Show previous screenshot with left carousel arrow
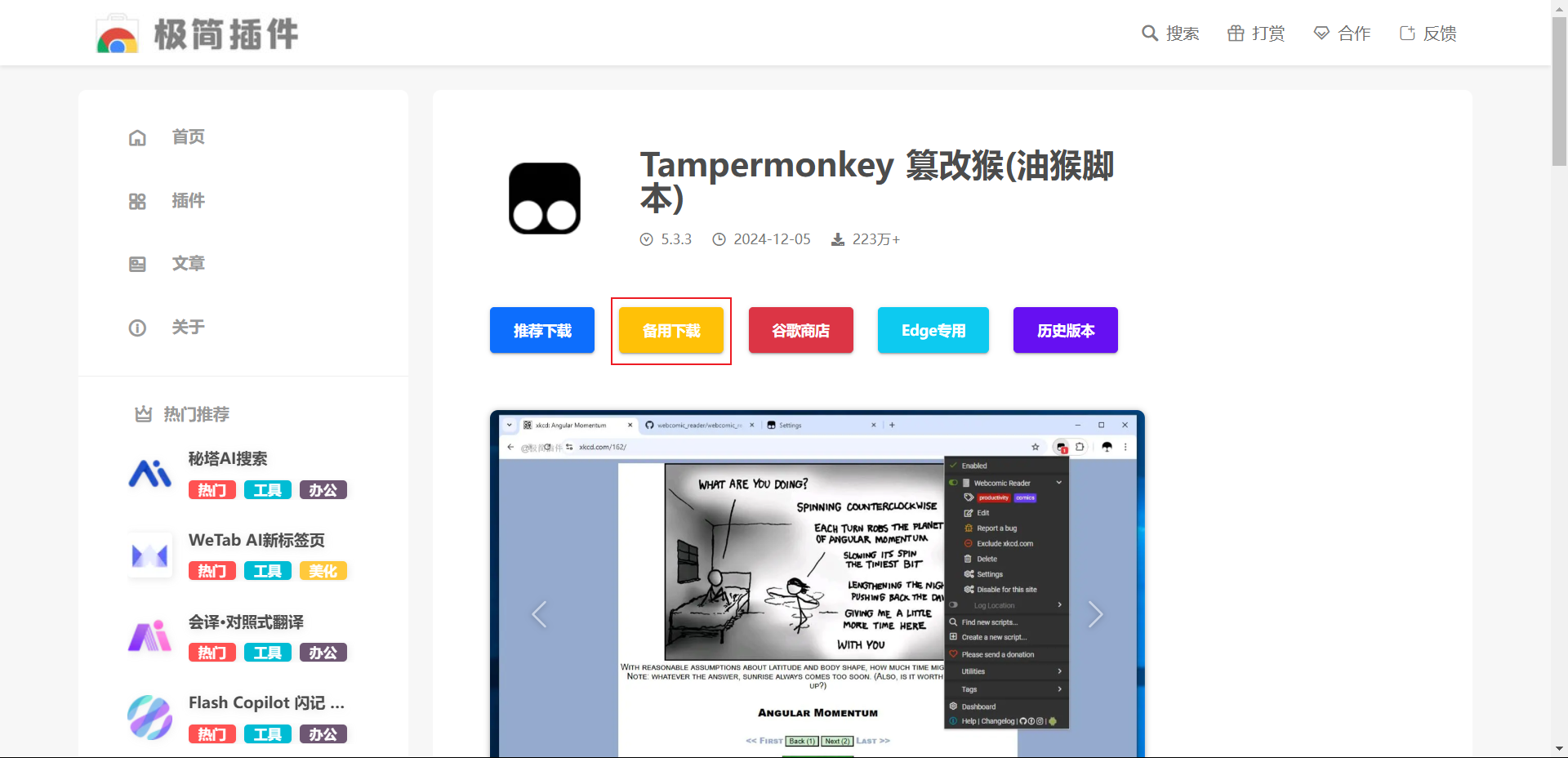This screenshot has height=758, width=1568. 539,614
